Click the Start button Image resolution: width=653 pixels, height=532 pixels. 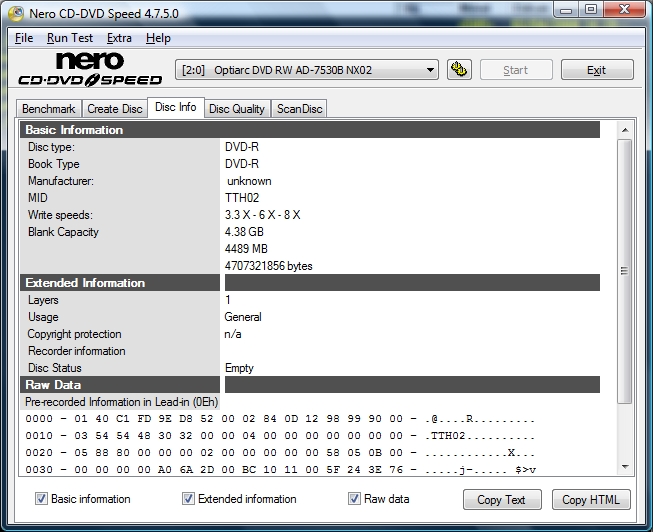coord(516,70)
